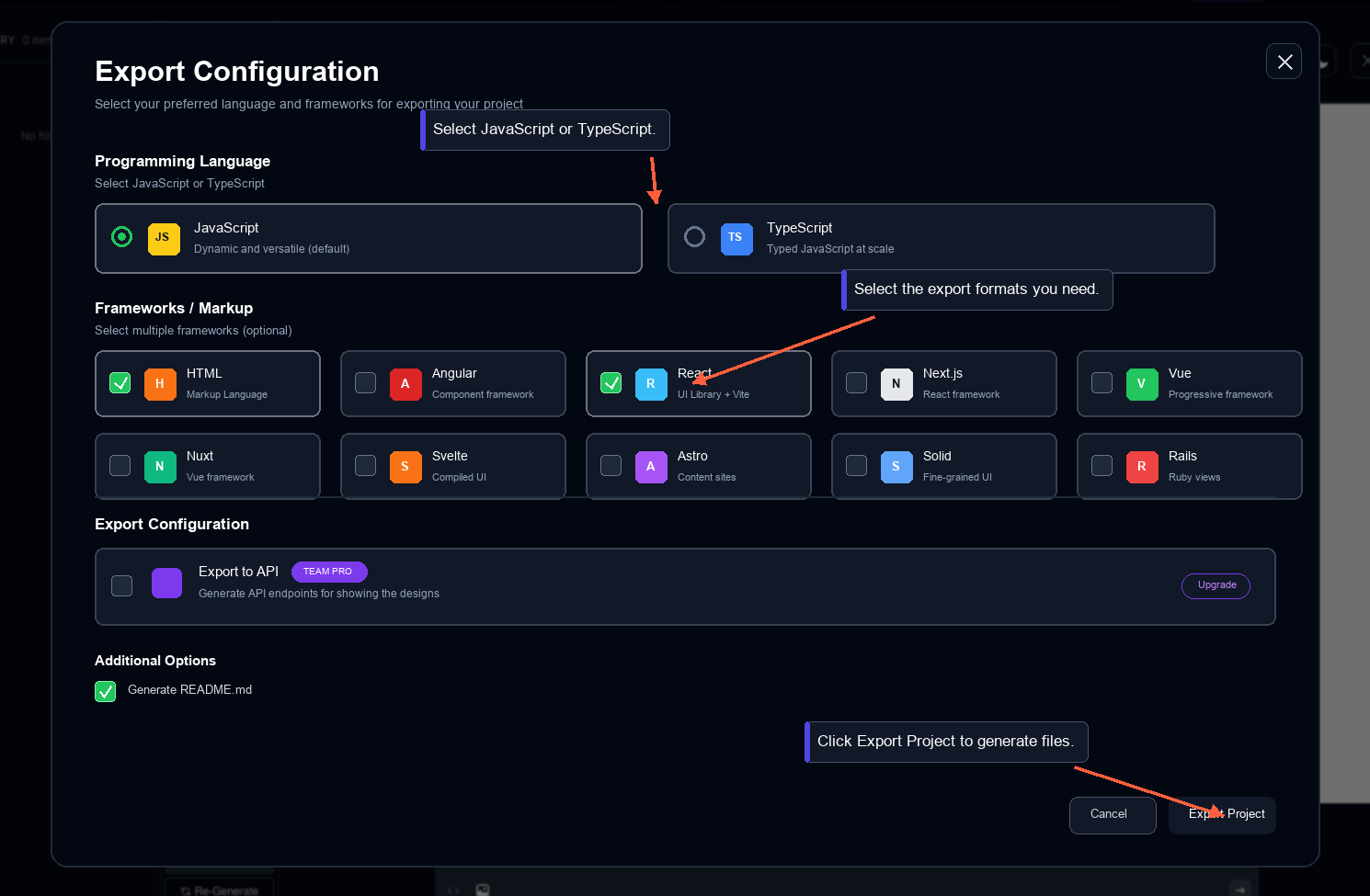This screenshot has height=896, width=1370.
Task: Enable the Angular checkbox
Action: 366,383
